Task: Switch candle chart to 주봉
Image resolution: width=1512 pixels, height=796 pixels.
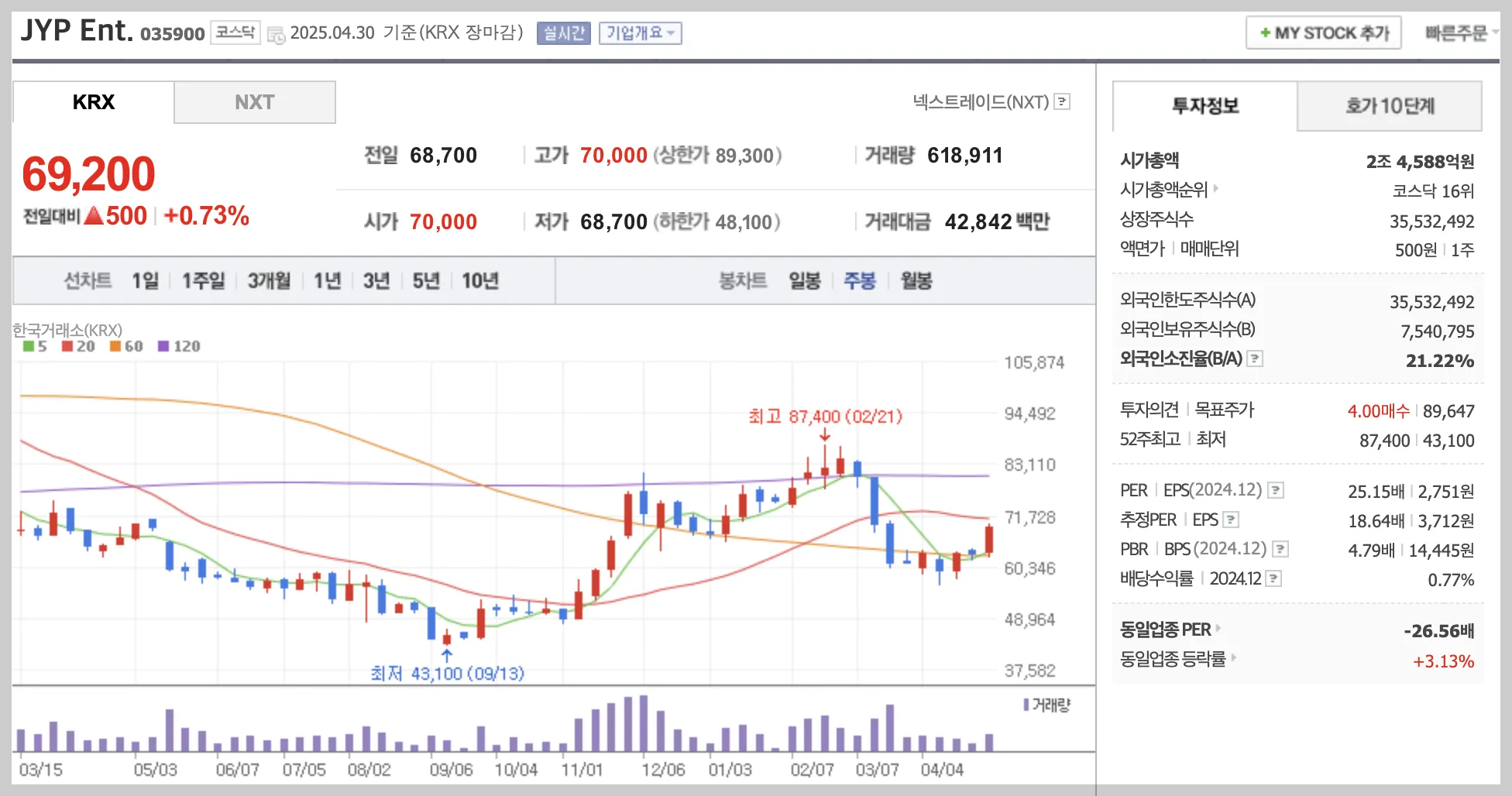Action: click(x=860, y=280)
